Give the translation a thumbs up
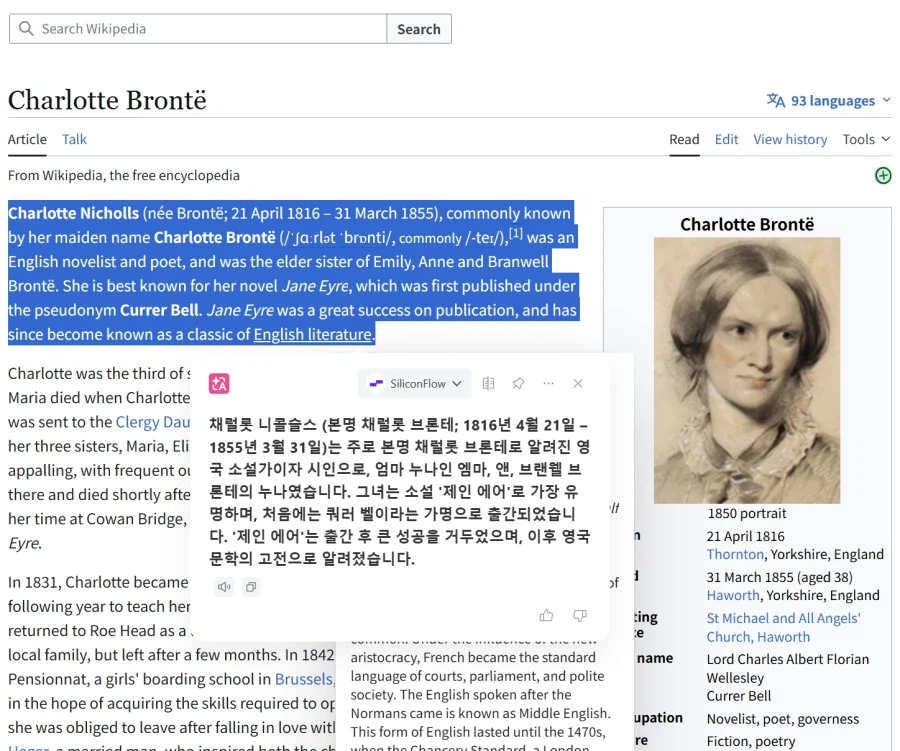 coord(546,617)
